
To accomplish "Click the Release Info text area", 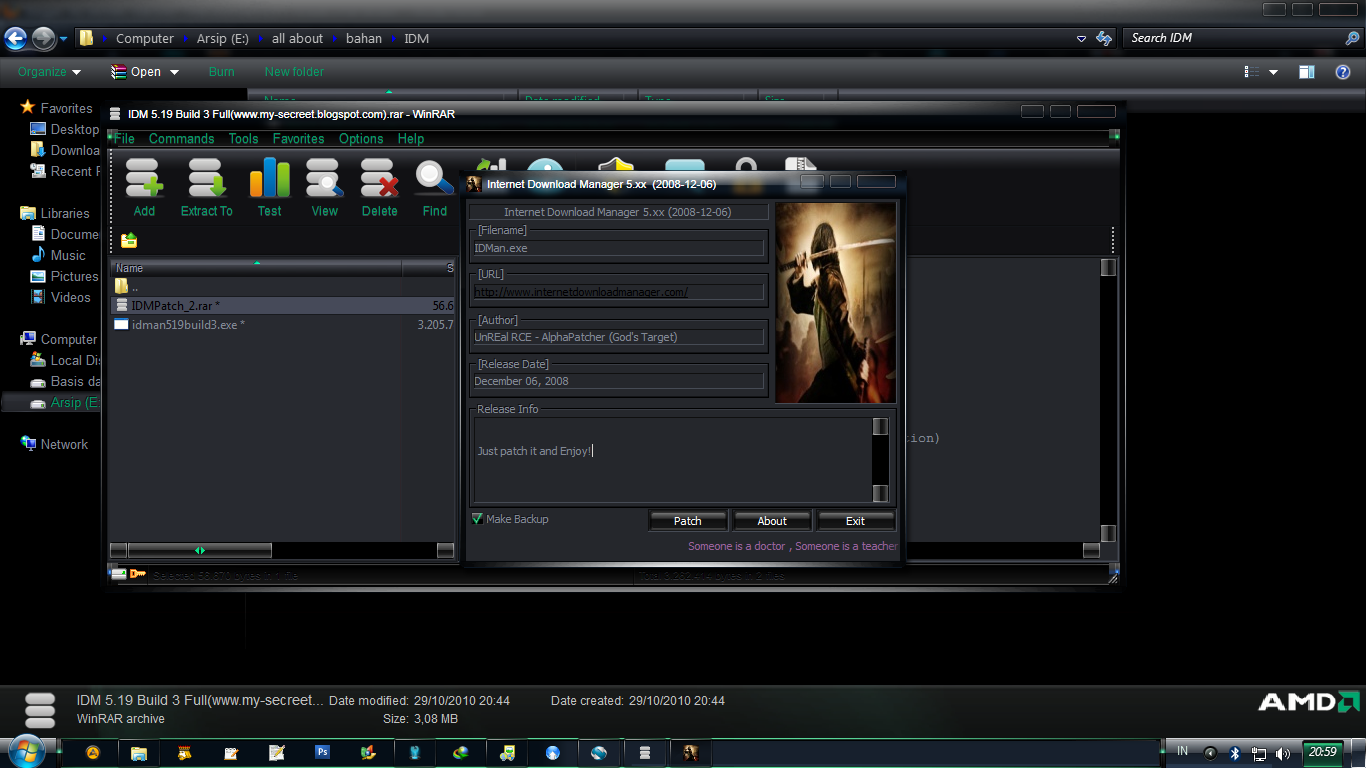I will (672, 459).
